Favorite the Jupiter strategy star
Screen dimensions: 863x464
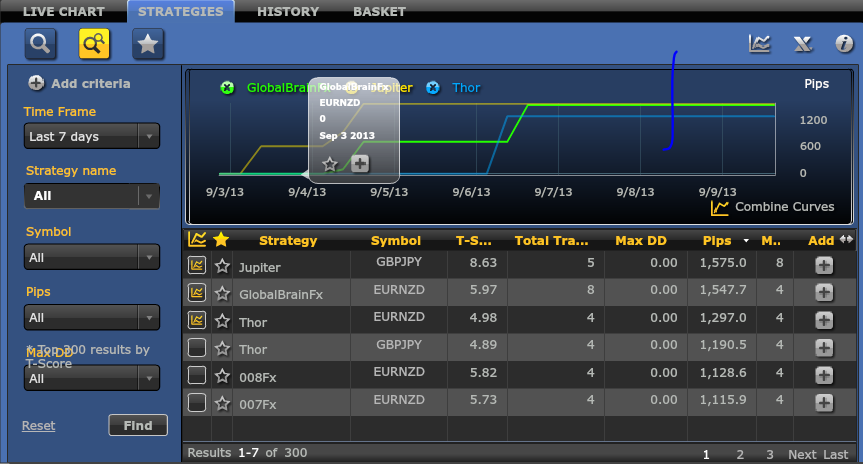(222, 266)
